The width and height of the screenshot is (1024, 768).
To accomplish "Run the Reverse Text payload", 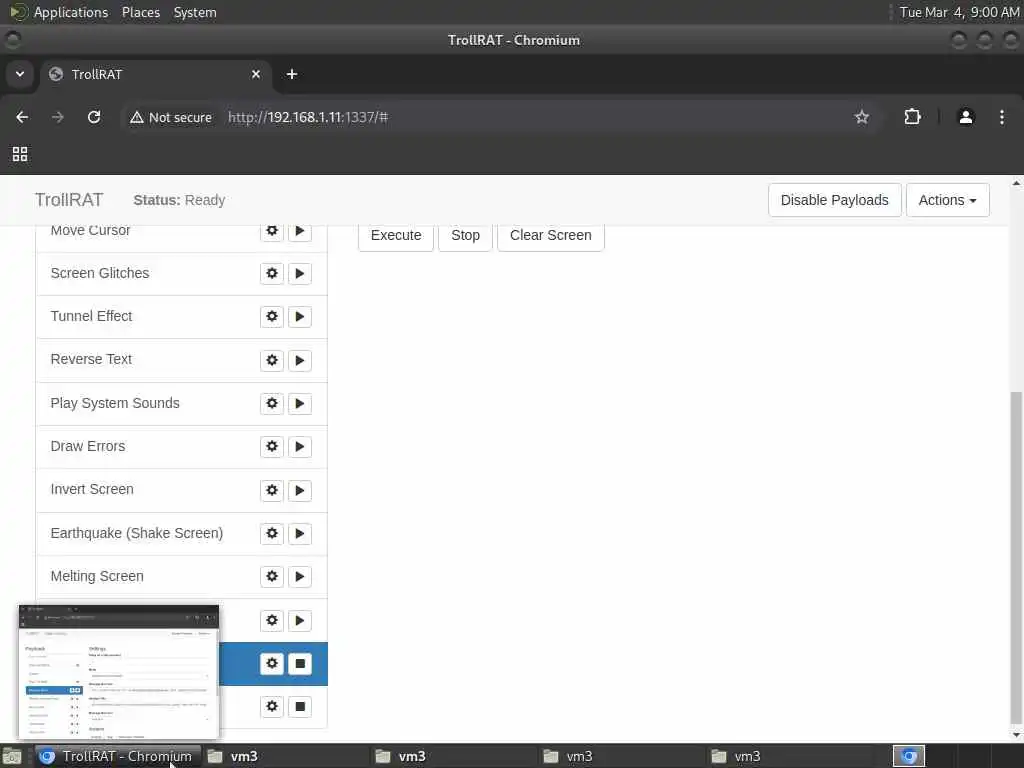I will [300, 360].
